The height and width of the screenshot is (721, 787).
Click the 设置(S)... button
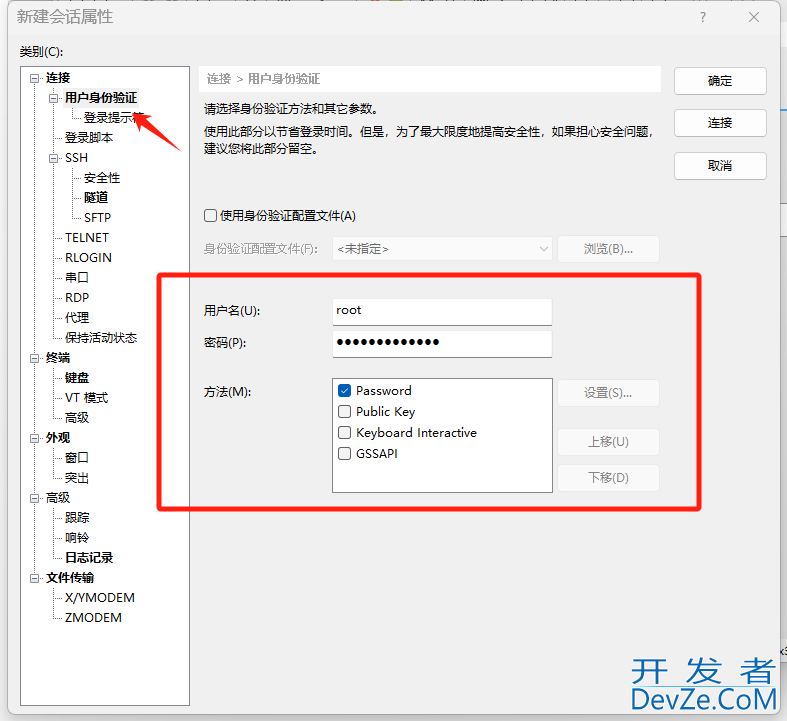tap(608, 393)
